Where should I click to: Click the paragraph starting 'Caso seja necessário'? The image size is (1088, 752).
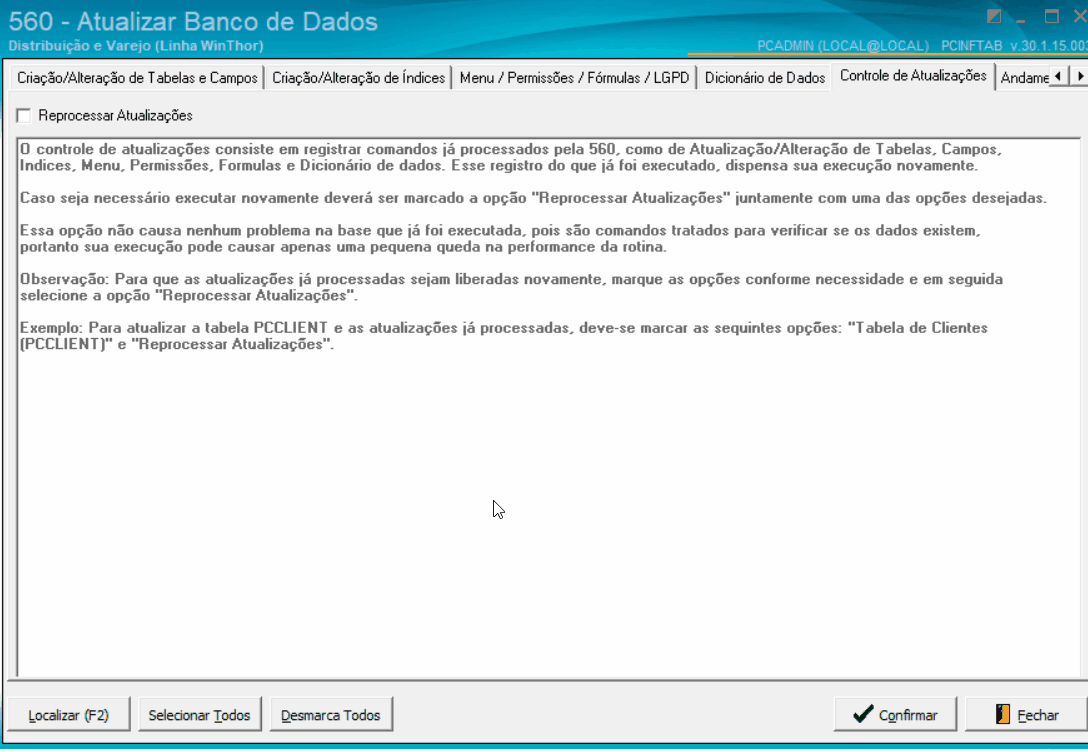pos(533,198)
